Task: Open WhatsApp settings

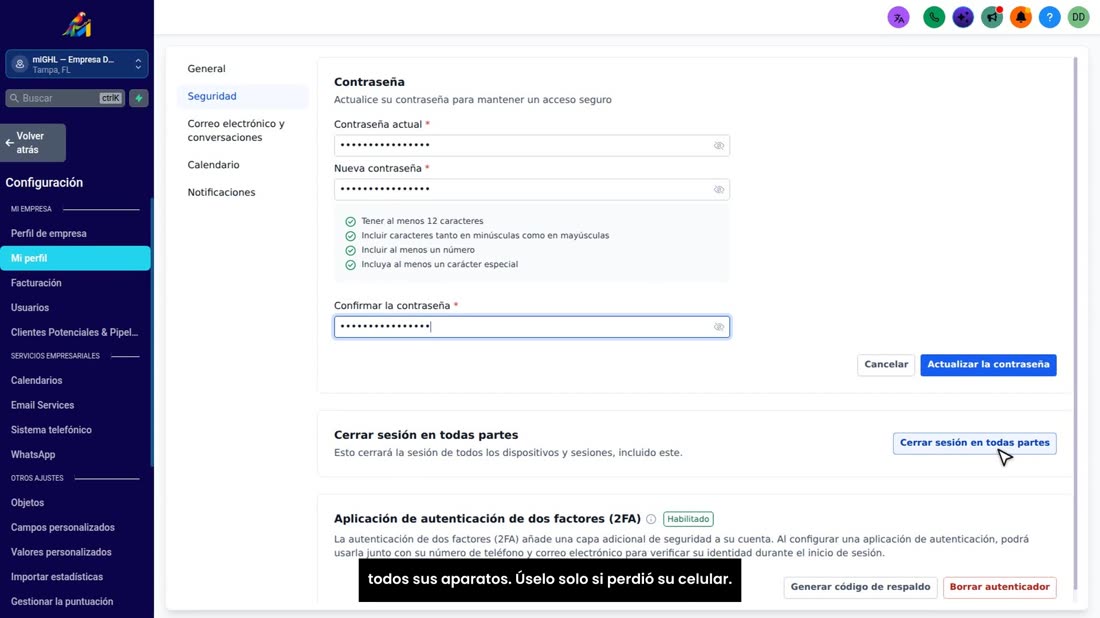Action: [x=33, y=455]
